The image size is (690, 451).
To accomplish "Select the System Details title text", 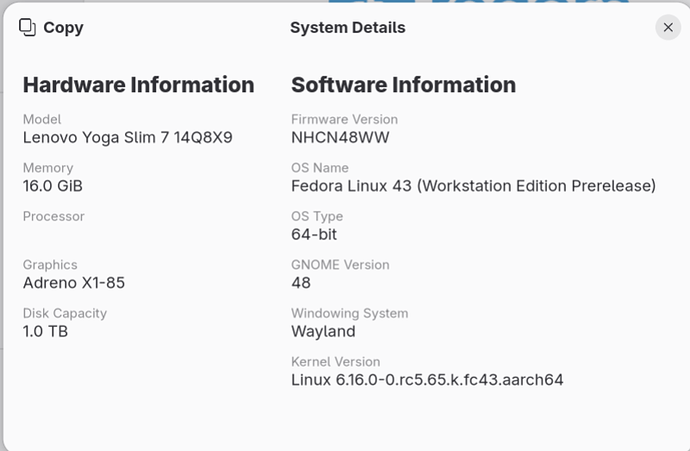I will tap(348, 27).
